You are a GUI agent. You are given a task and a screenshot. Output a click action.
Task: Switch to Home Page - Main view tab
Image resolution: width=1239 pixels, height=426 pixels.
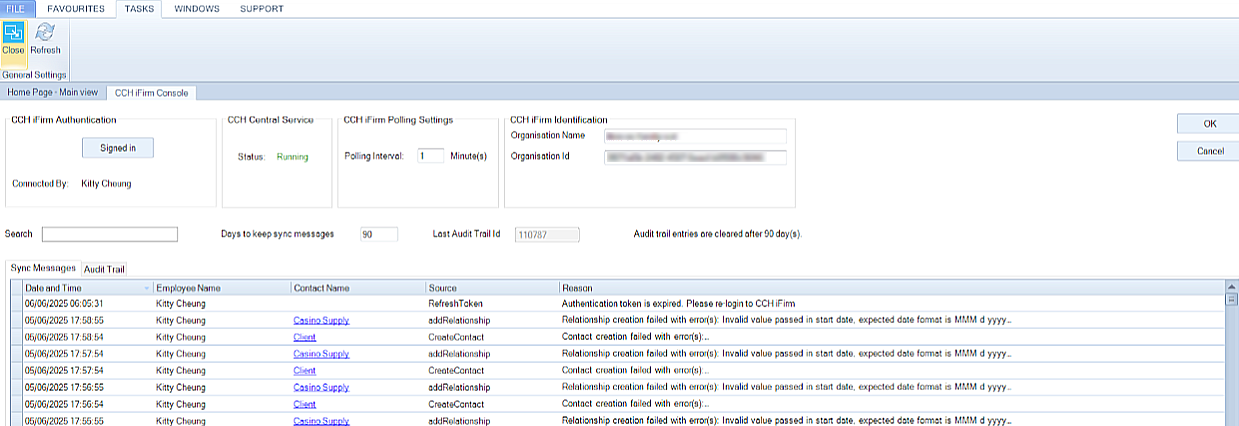[53, 92]
